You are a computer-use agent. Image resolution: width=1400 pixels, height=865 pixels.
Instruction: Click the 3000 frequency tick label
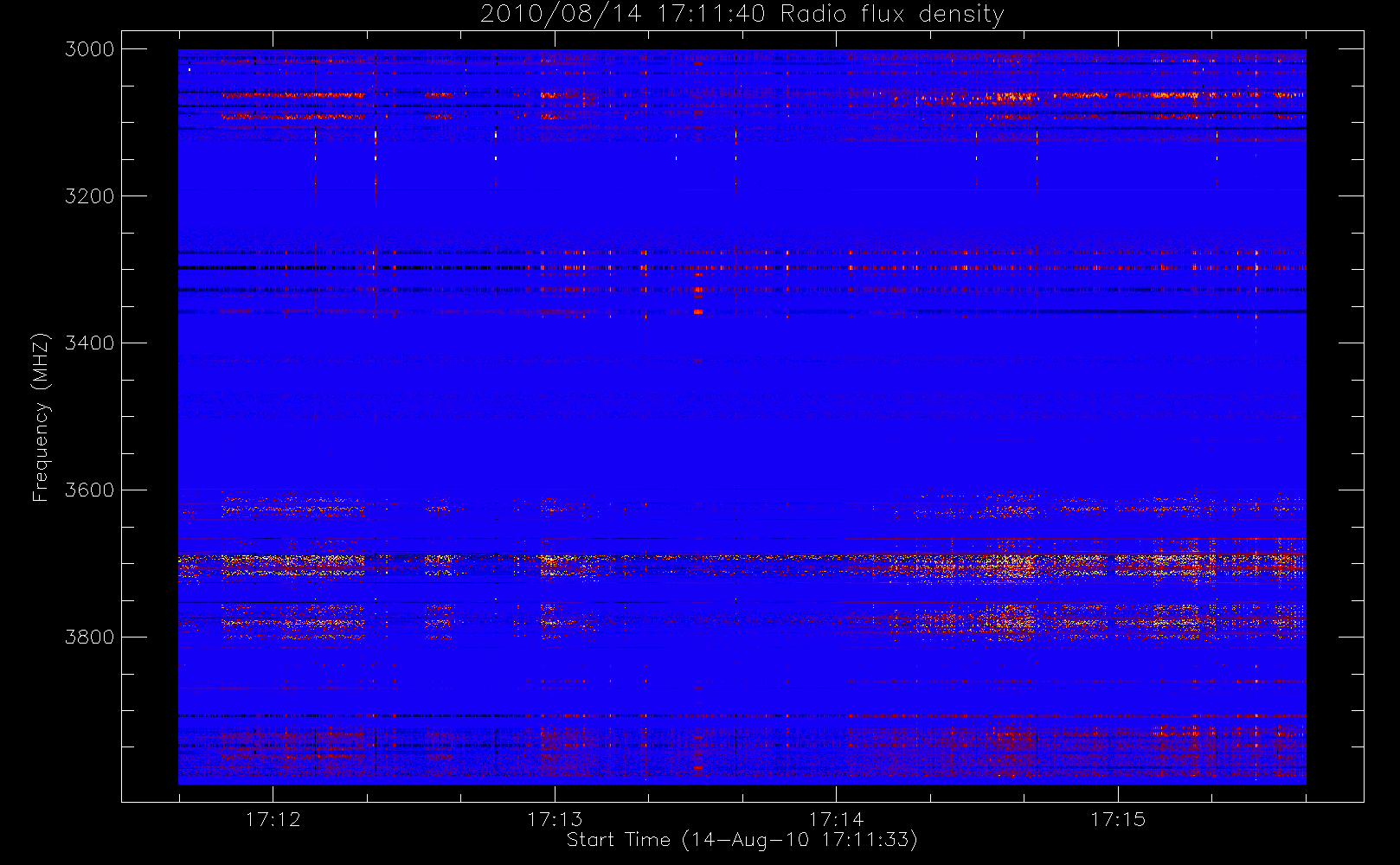90,49
